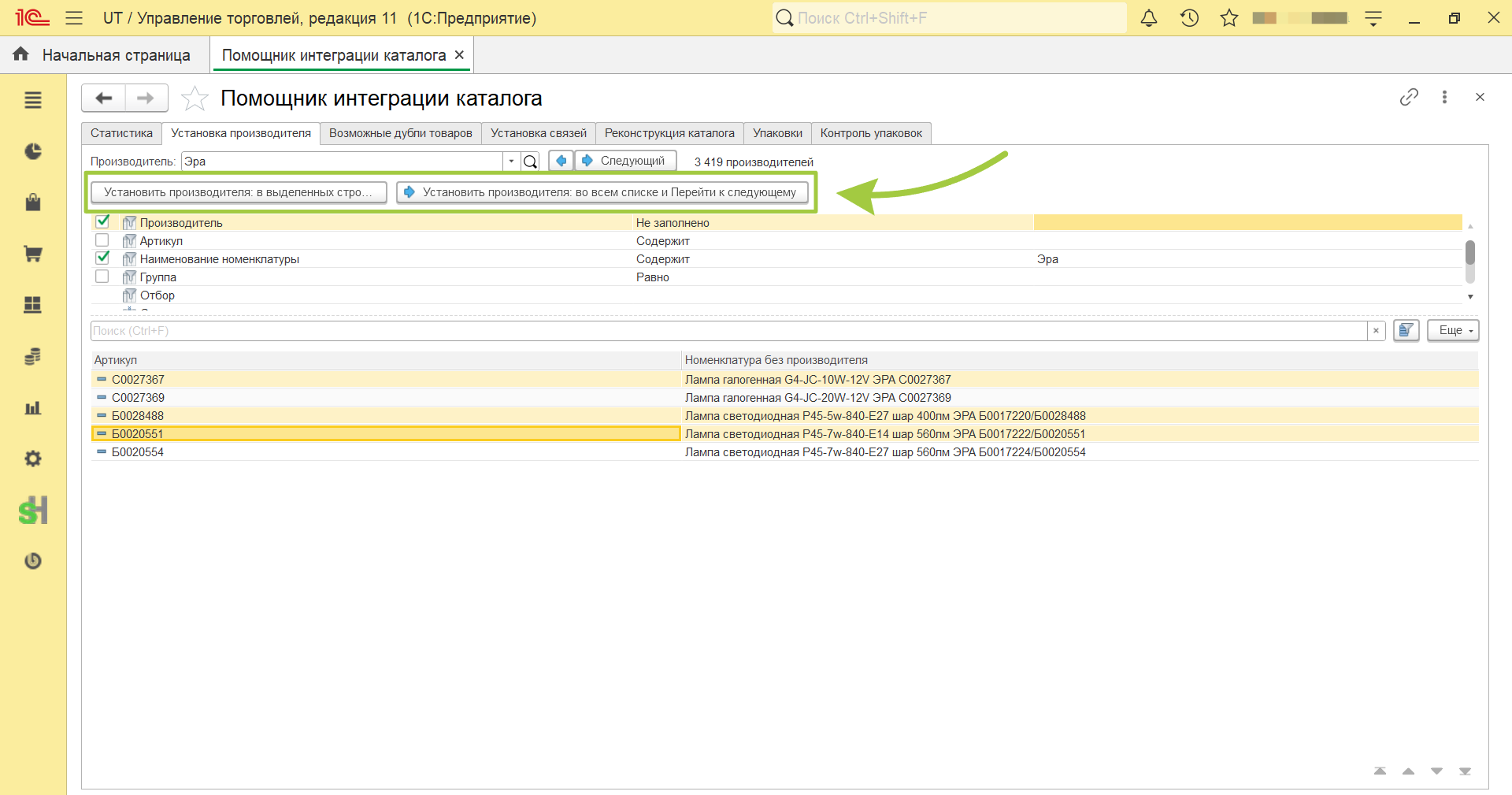The width and height of the screenshot is (1512, 795).
Task: Add this page to favorites star
Action: click(195, 98)
